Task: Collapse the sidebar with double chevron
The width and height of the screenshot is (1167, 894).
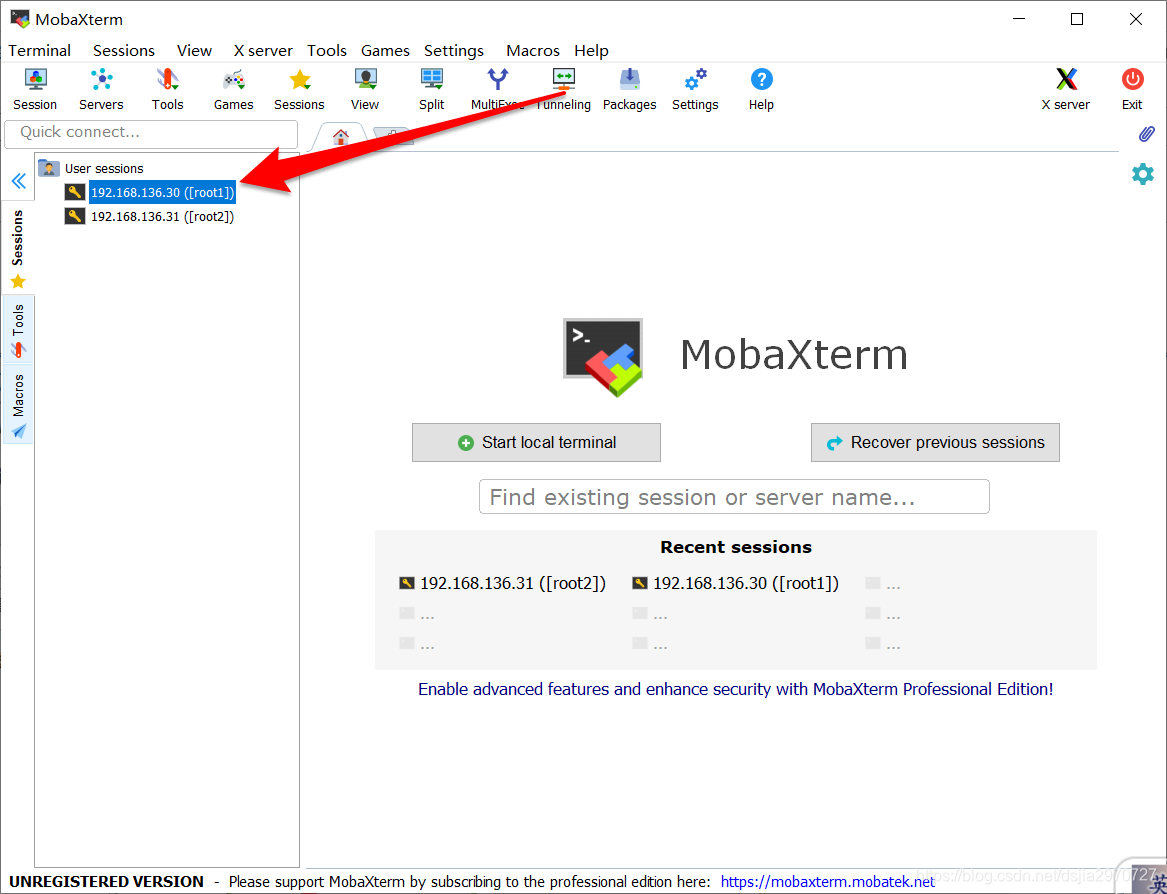Action: pos(19,181)
